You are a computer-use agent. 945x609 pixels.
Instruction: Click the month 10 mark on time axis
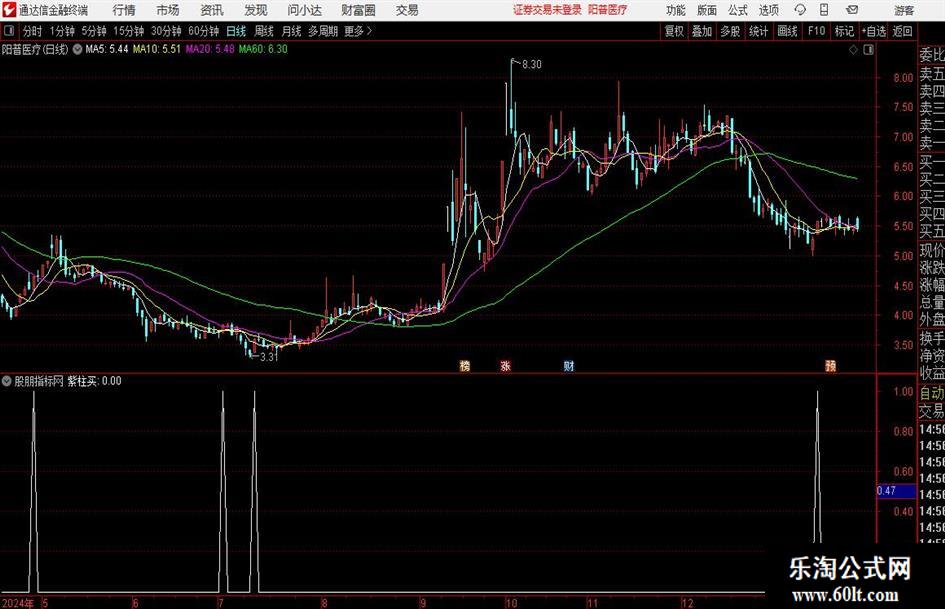coord(512,603)
